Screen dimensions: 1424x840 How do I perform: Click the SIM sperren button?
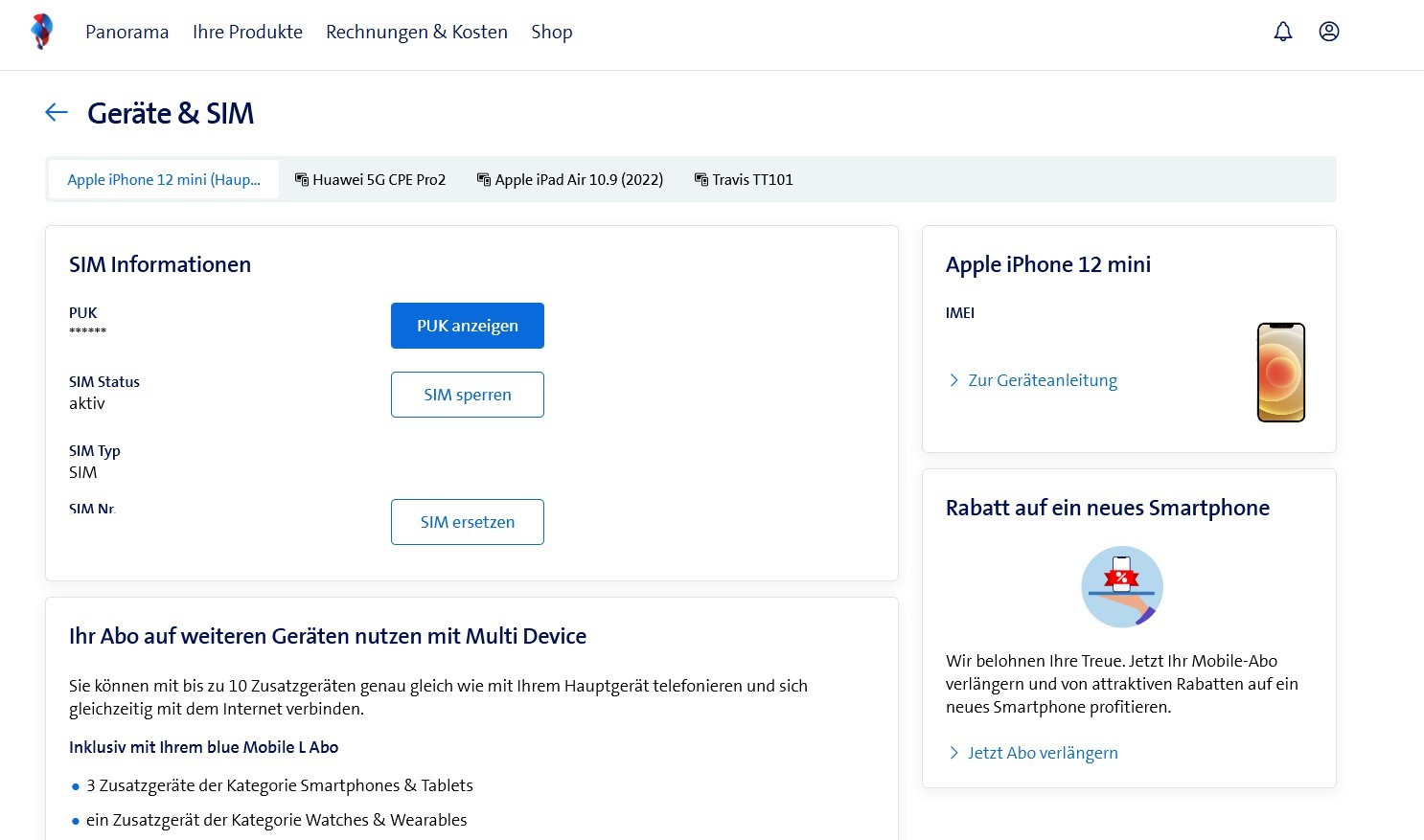467,395
